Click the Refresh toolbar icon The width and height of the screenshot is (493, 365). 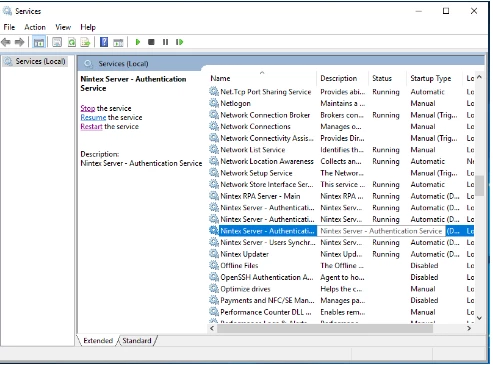pyautogui.click(x=72, y=42)
